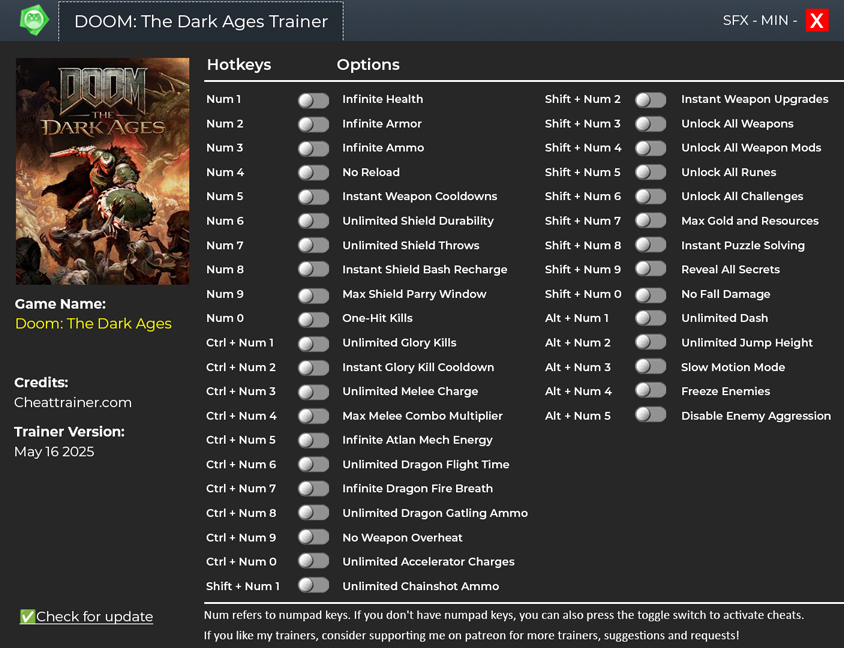The image size is (844, 648).
Task: Click the Game Name: heading
Action: point(60,304)
